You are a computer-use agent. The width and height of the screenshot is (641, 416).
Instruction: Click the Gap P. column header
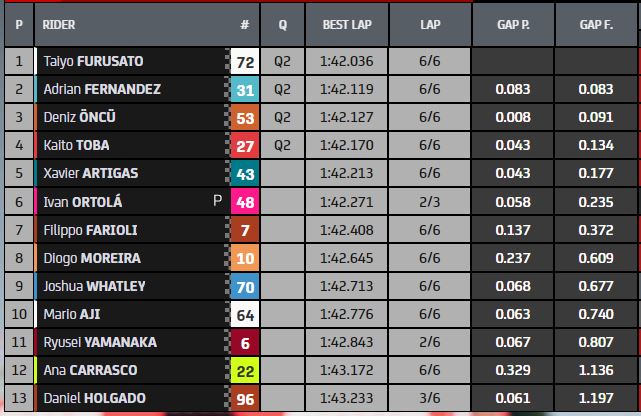click(x=514, y=23)
